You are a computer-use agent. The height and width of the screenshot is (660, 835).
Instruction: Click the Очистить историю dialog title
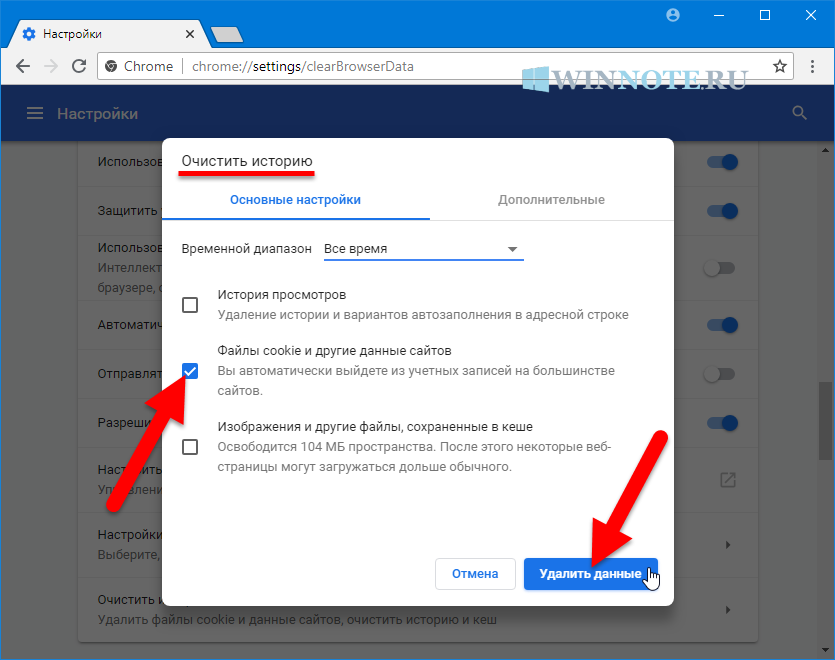click(x=247, y=161)
